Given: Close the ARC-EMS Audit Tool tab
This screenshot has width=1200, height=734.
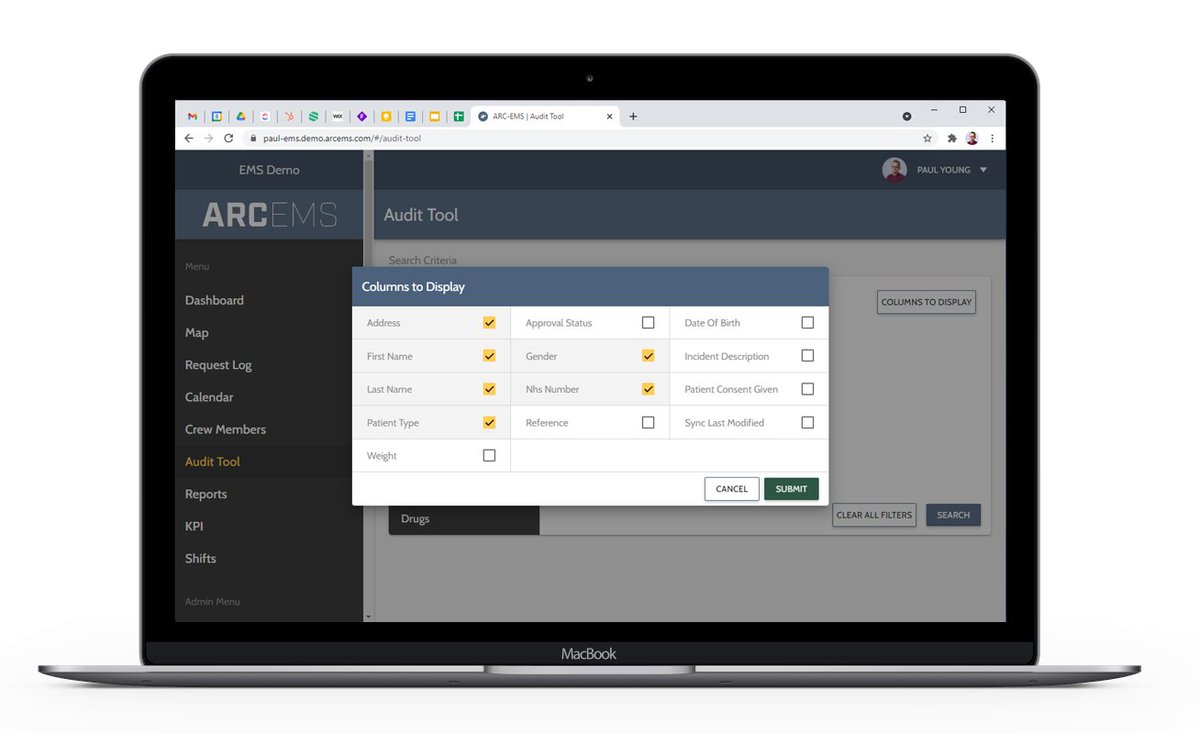Looking at the screenshot, I should coord(610,116).
